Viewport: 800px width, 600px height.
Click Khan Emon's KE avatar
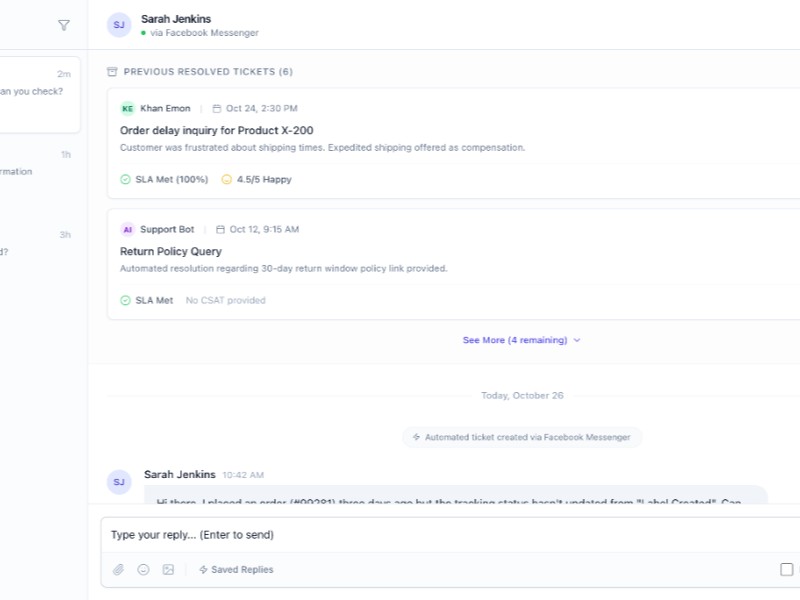(127, 107)
